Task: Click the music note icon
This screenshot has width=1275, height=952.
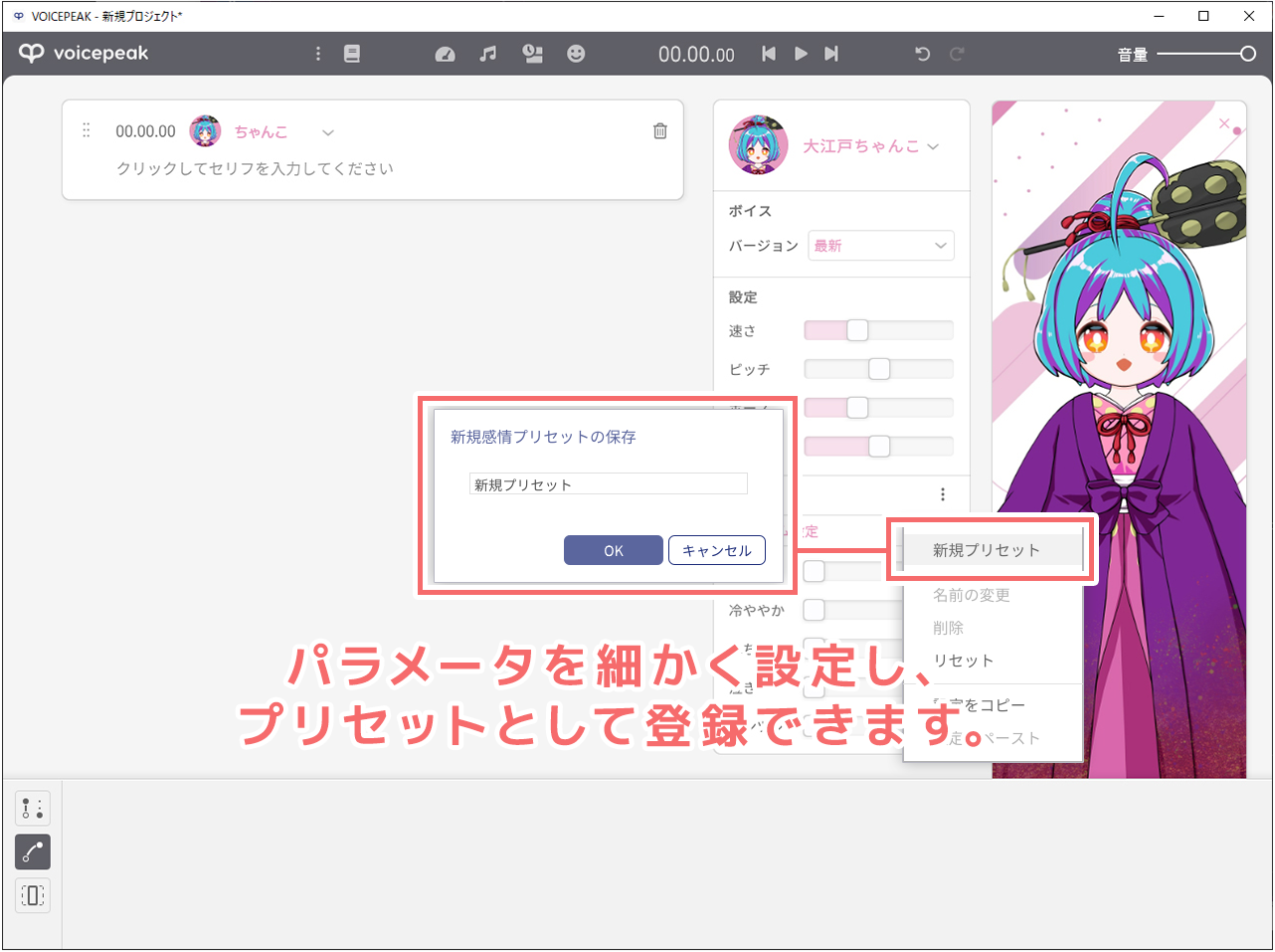Action: coord(488,54)
